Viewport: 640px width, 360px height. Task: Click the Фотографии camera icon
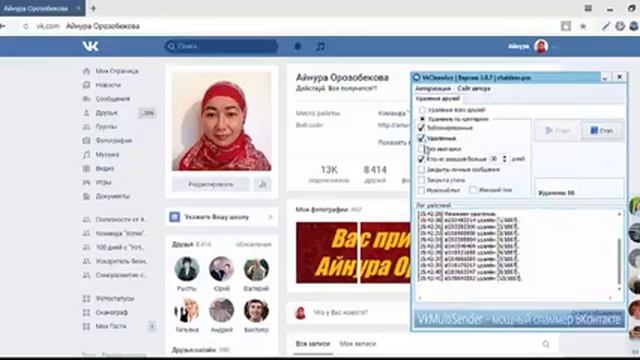tap(86, 140)
